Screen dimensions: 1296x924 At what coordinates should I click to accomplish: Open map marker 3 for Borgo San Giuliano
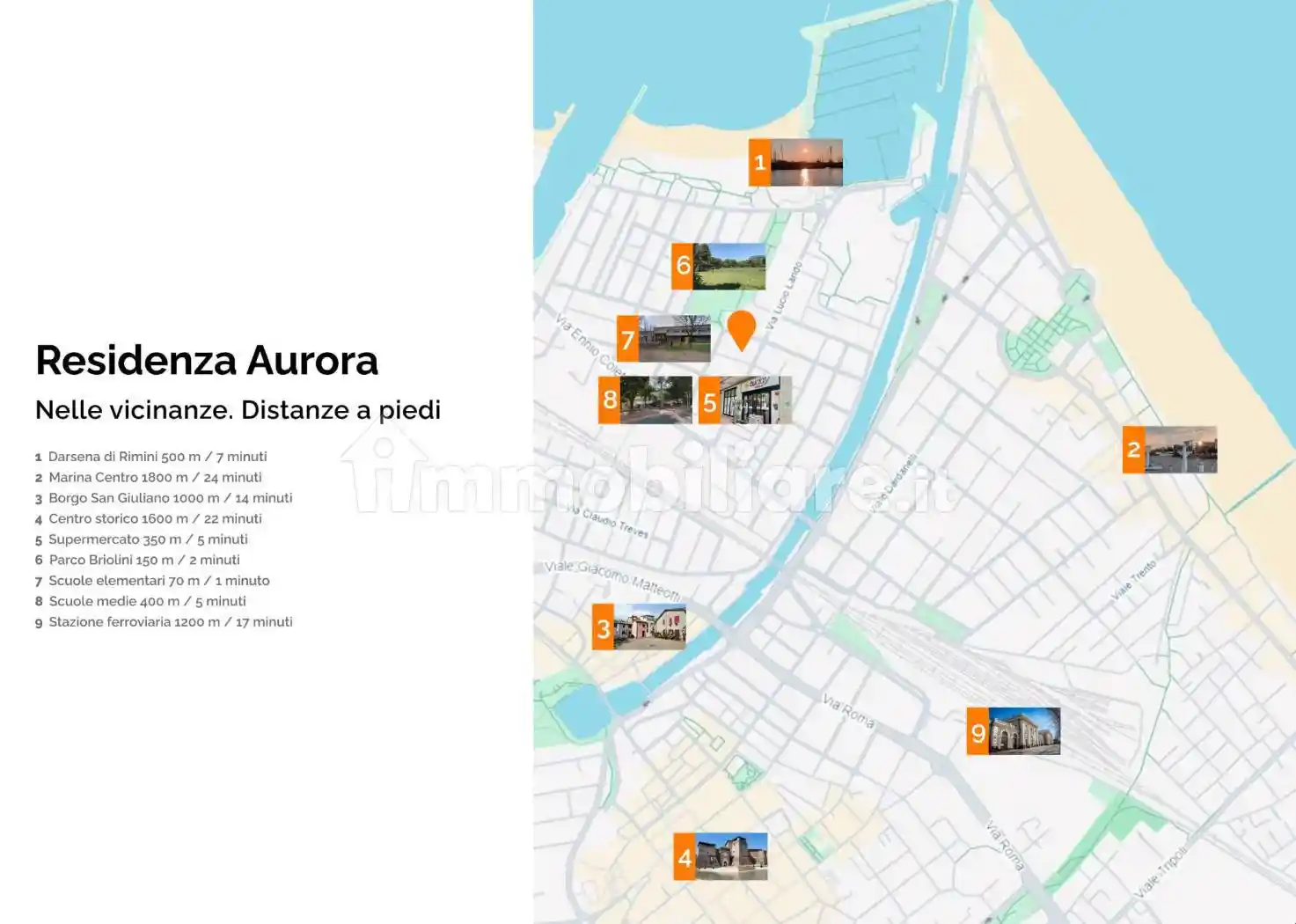click(x=639, y=627)
